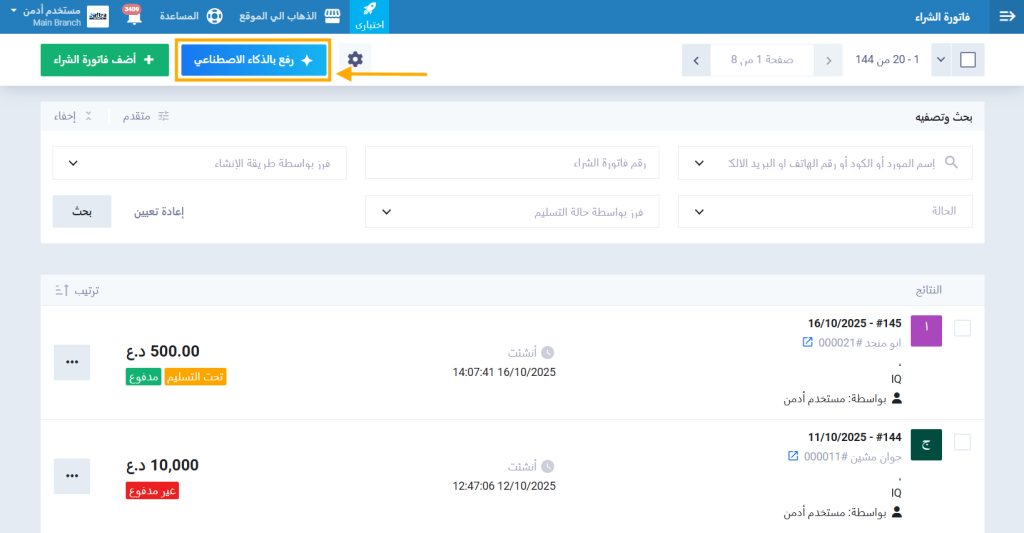1024x533 pixels.
Task: Go to next page arrow
Action: [x=696, y=60]
